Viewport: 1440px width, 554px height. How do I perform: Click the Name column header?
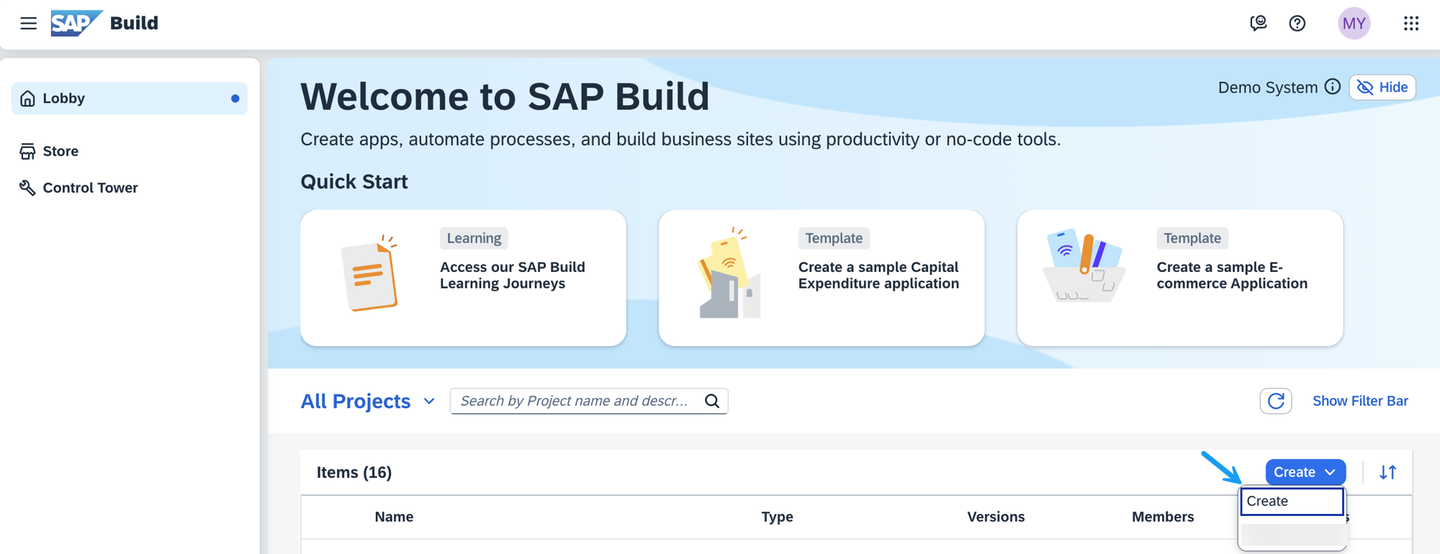coord(394,517)
